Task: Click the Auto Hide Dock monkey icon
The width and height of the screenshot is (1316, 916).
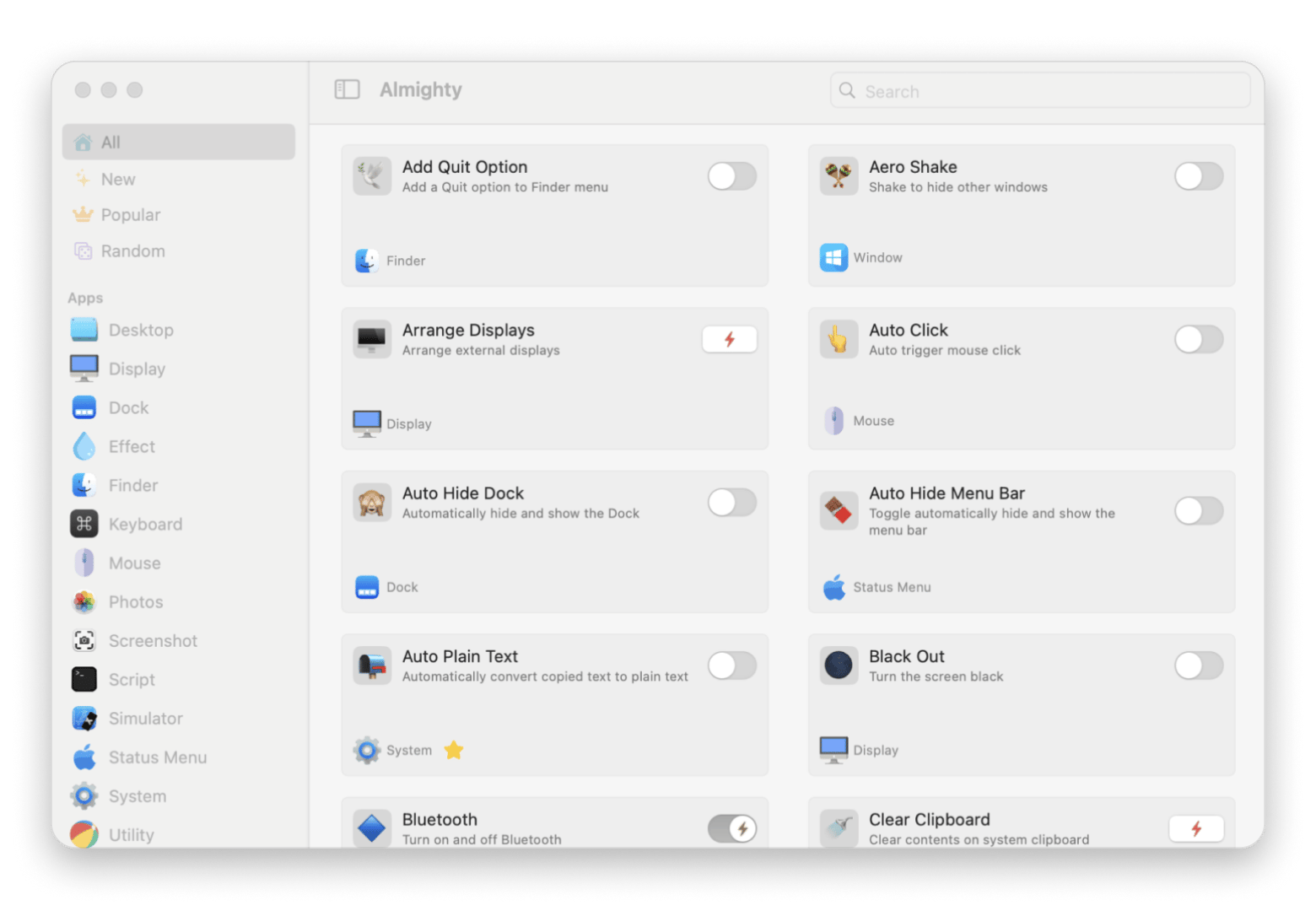Action: (x=372, y=503)
